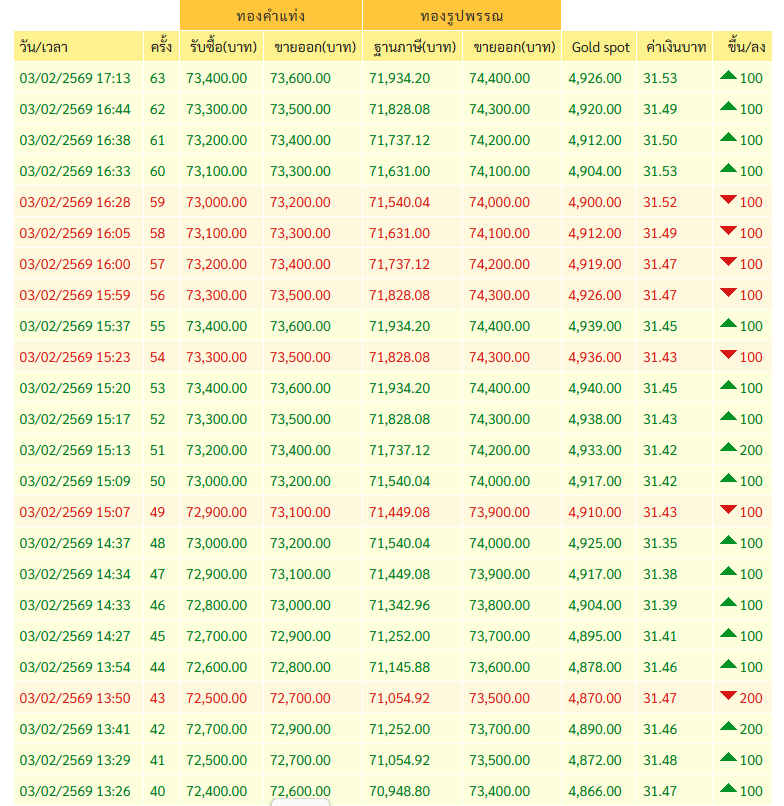Screen dimensions: 784x806
Task: Click tax base value 71,342.96
Action: tap(399, 605)
